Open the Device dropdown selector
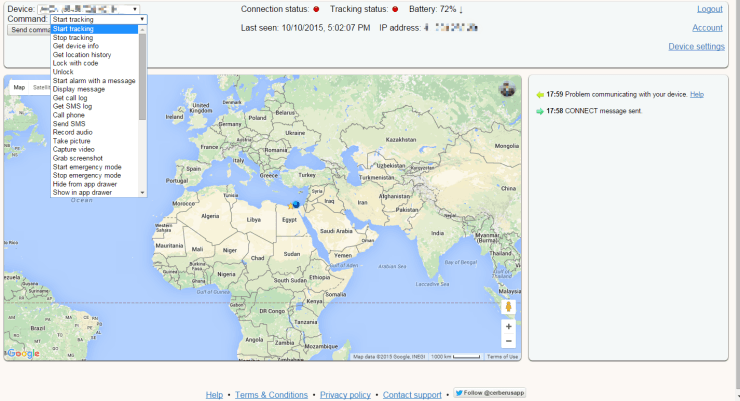Image resolution: width=740 pixels, height=401 pixels. pyautogui.click(x=88, y=9)
